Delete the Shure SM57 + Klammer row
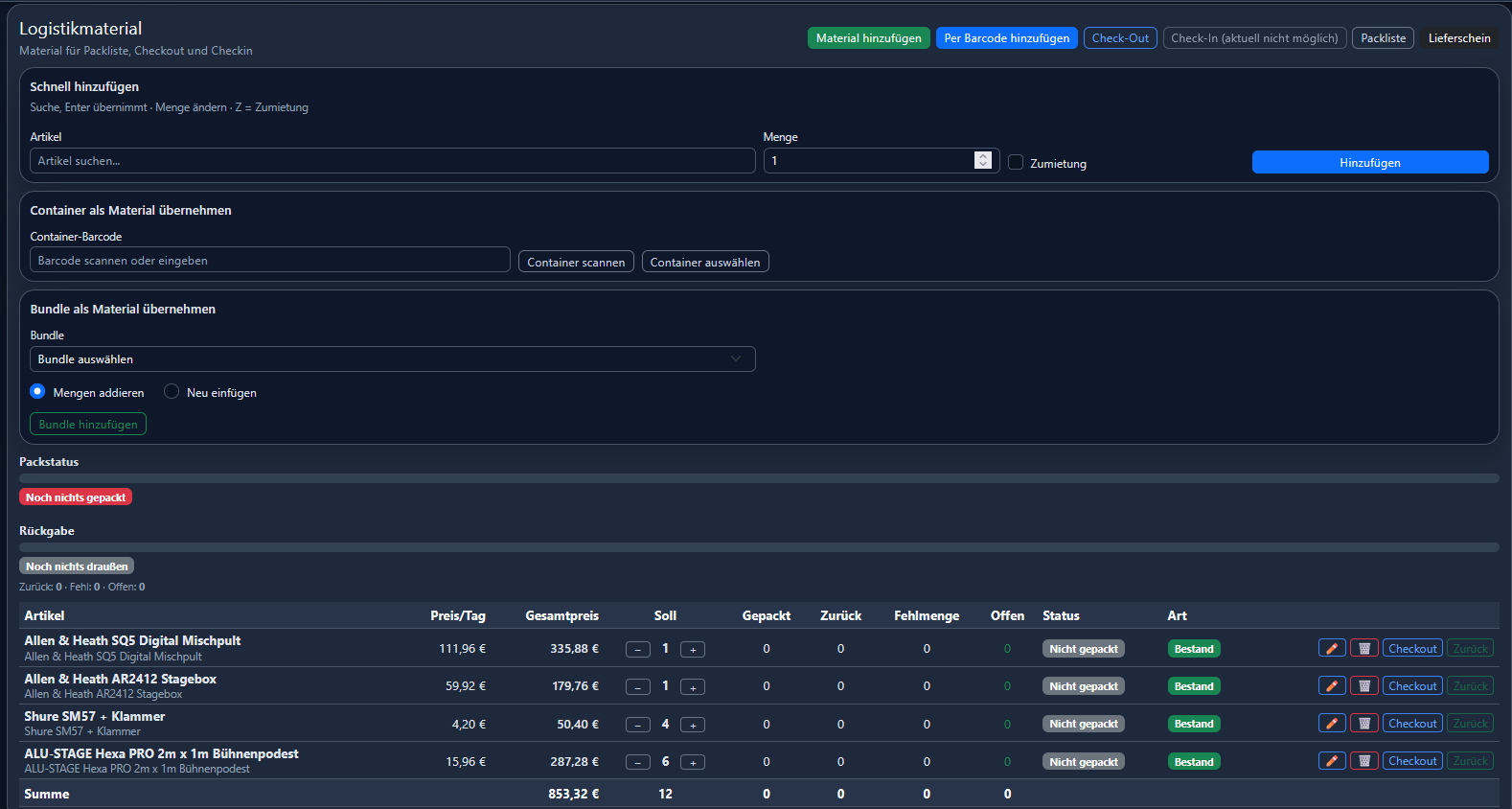 point(1364,723)
